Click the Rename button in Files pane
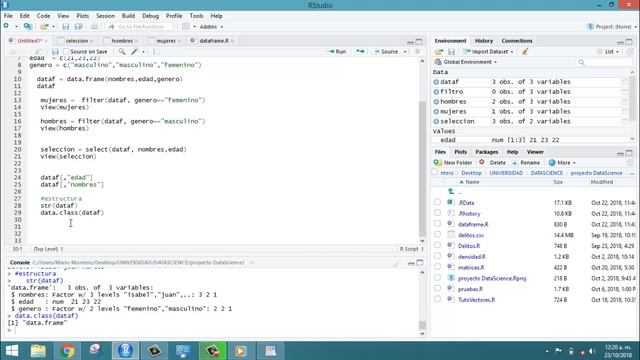 click(x=526, y=162)
